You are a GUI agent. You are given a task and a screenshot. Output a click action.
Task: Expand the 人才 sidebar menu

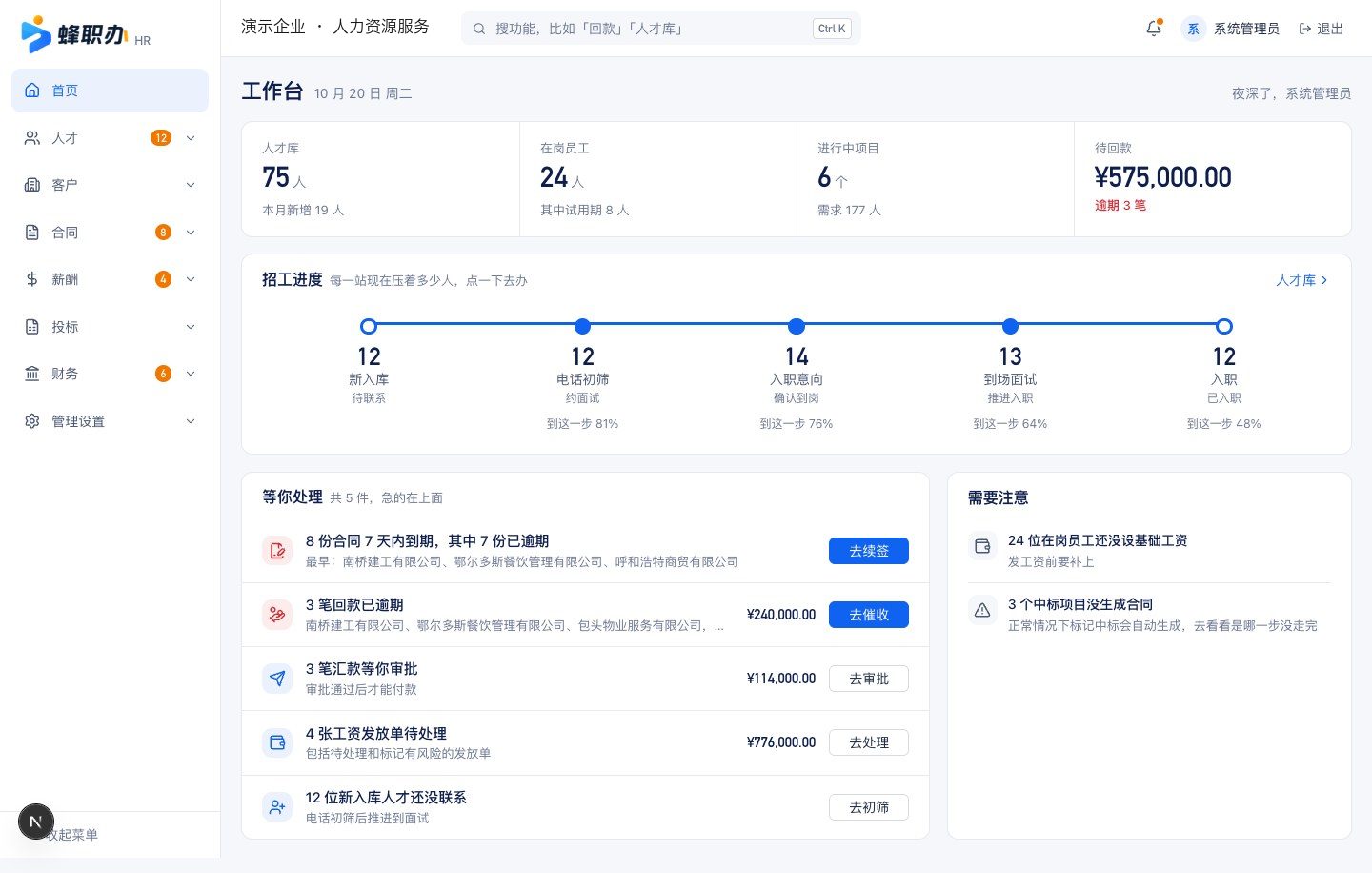point(110,138)
